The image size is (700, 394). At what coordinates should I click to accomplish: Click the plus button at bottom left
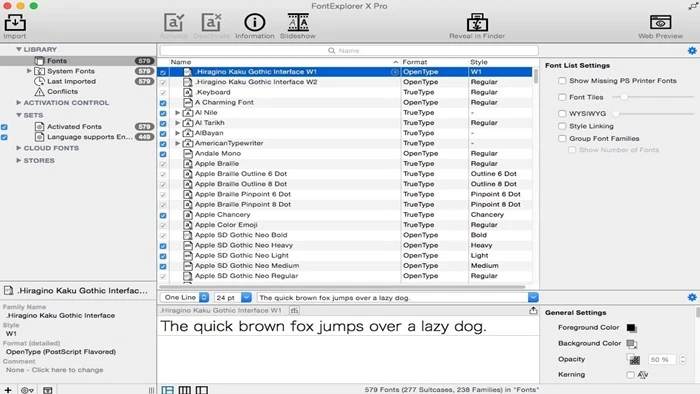tap(8, 390)
